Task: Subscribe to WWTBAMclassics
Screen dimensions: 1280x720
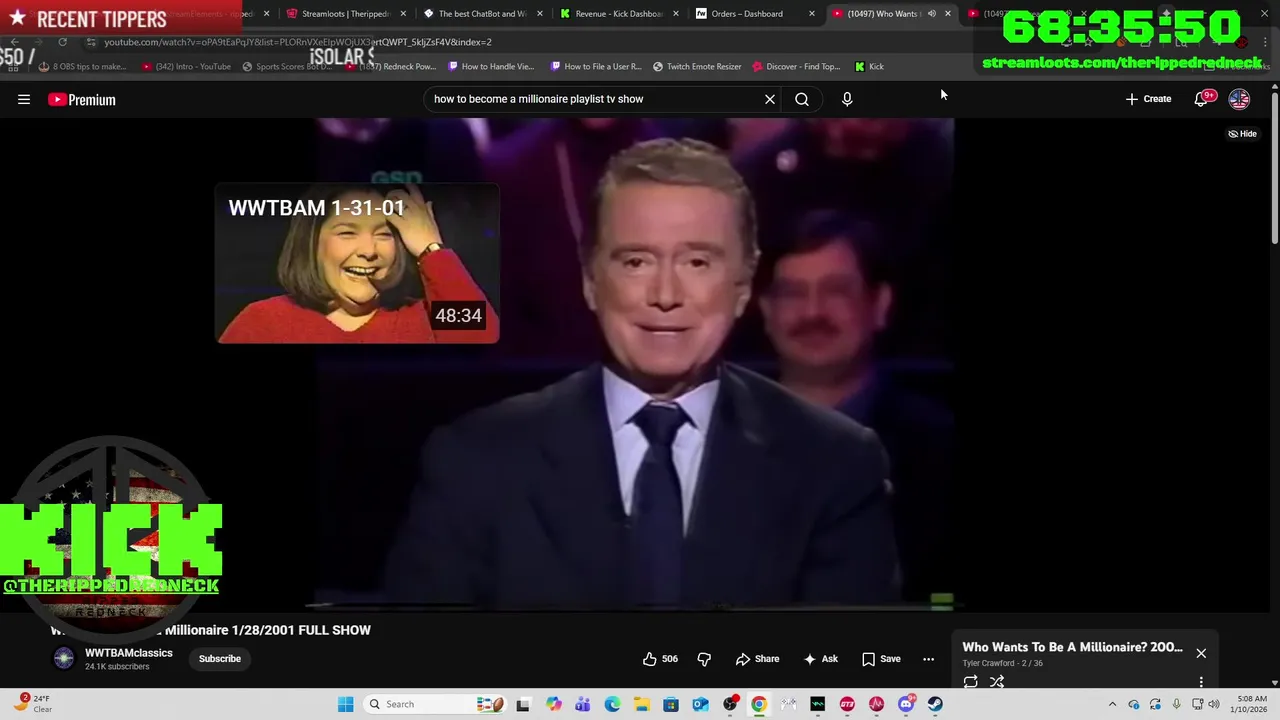Action: tap(220, 659)
